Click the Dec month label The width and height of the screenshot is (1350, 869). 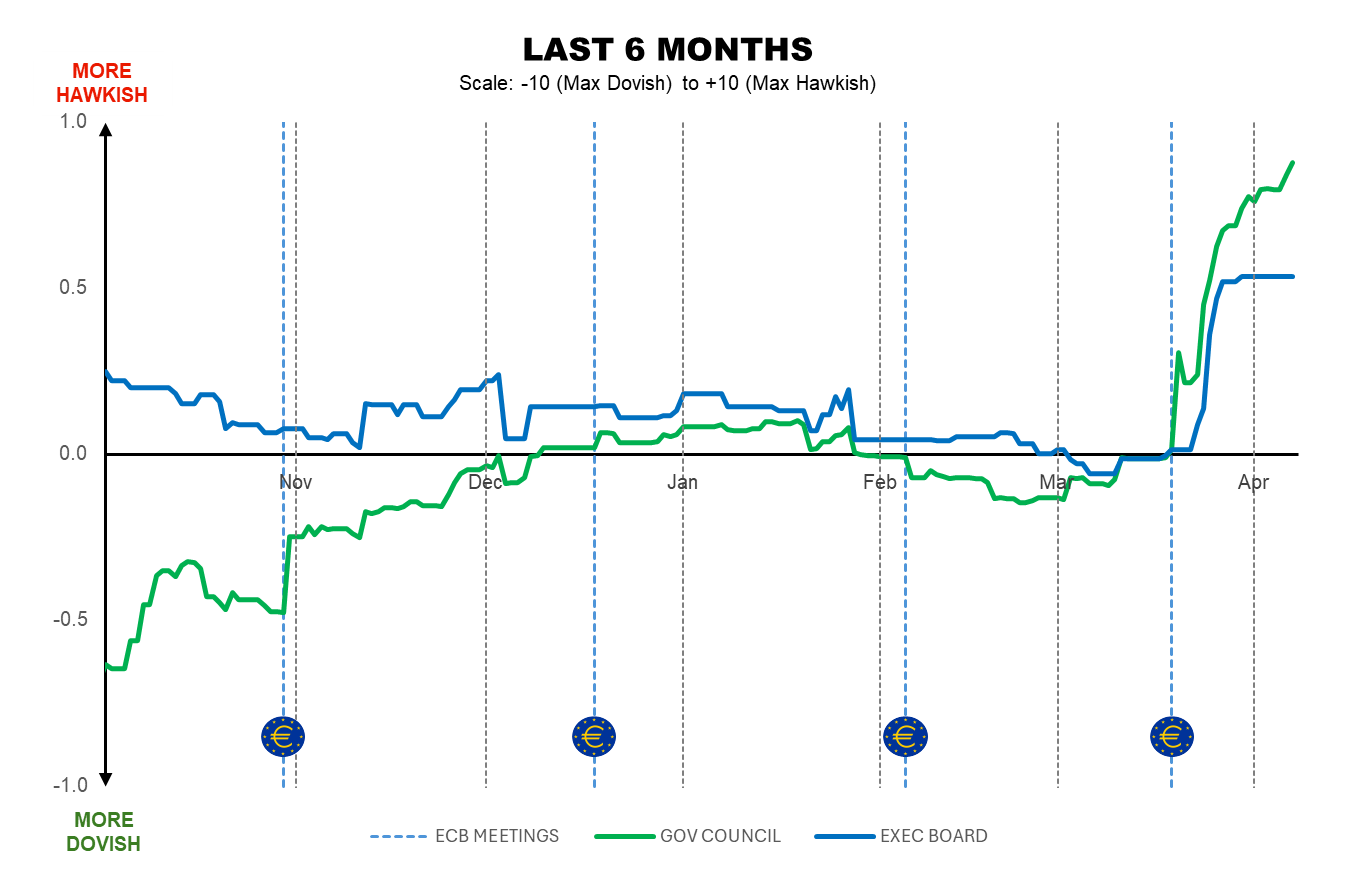pyautogui.click(x=485, y=483)
